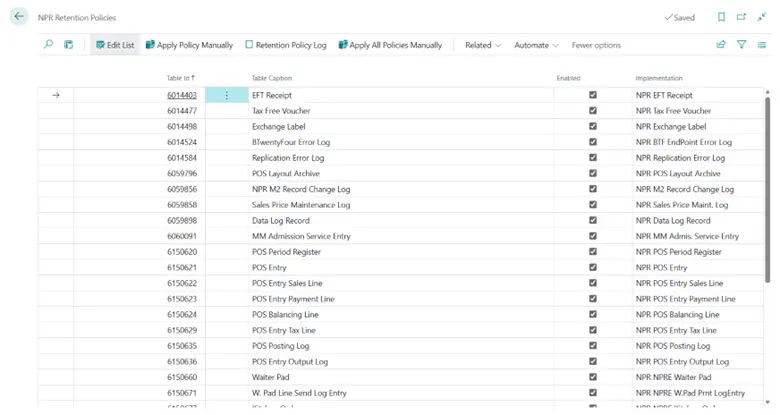The width and height of the screenshot is (780, 415).
Task: Open the filter pane funnel icon
Action: (x=742, y=45)
